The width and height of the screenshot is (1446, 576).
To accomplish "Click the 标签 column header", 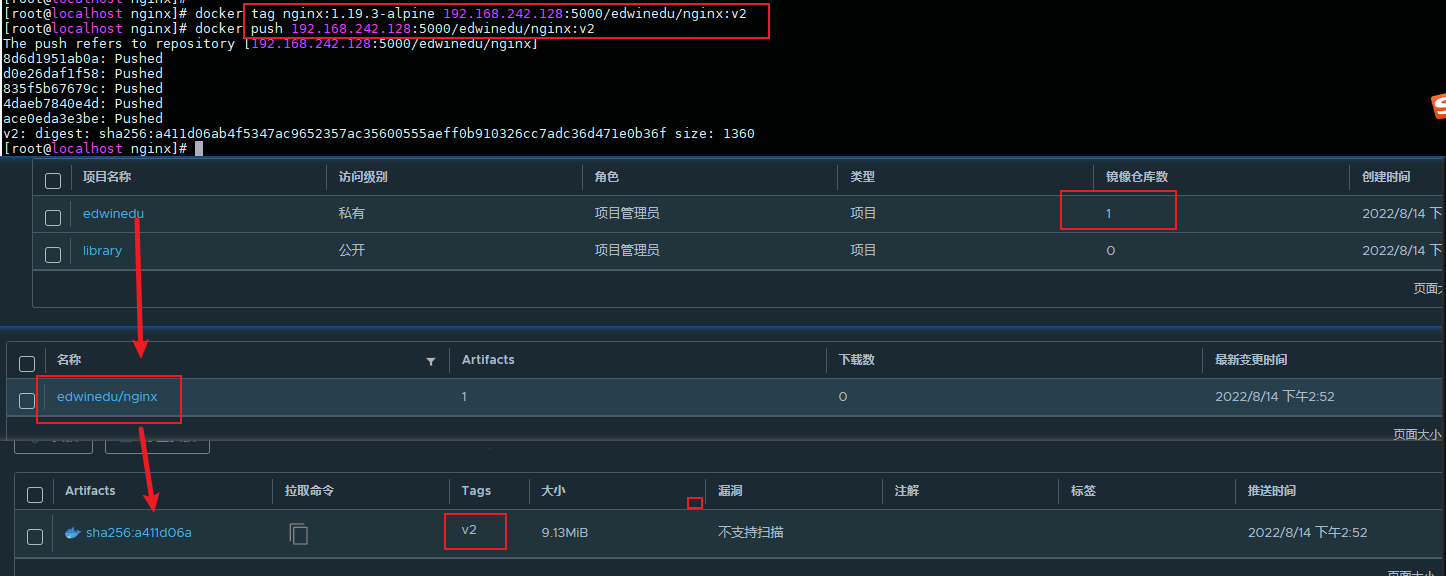I will tap(1083, 491).
